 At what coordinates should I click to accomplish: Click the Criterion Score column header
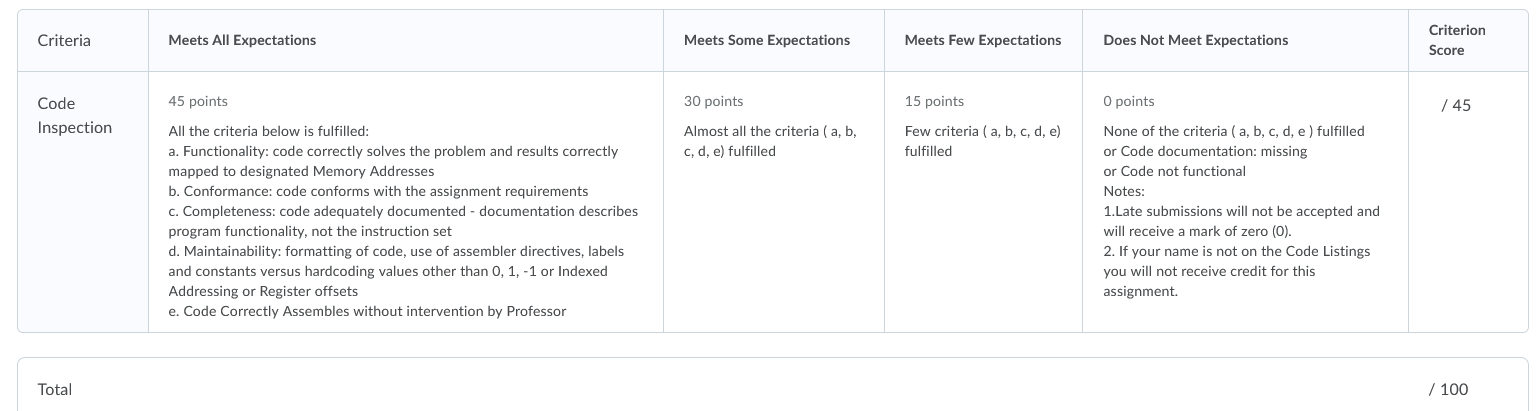(1457, 40)
